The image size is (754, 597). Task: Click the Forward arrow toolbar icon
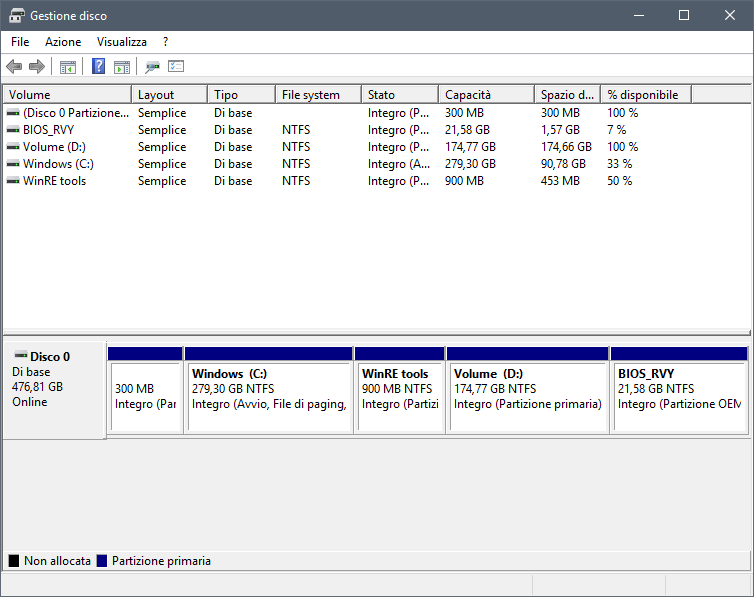click(37, 66)
